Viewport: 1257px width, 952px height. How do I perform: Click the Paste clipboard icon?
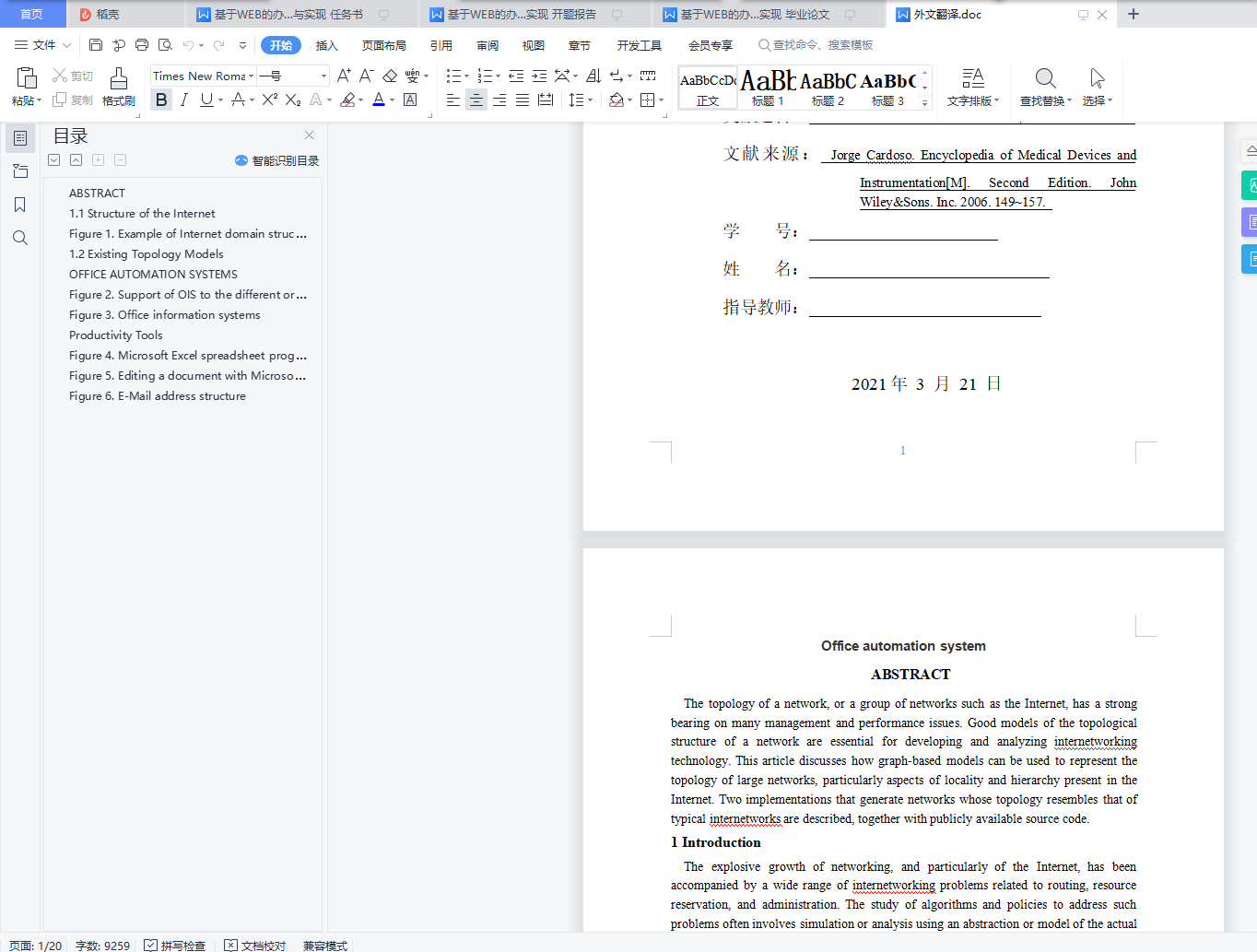tap(27, 78)
